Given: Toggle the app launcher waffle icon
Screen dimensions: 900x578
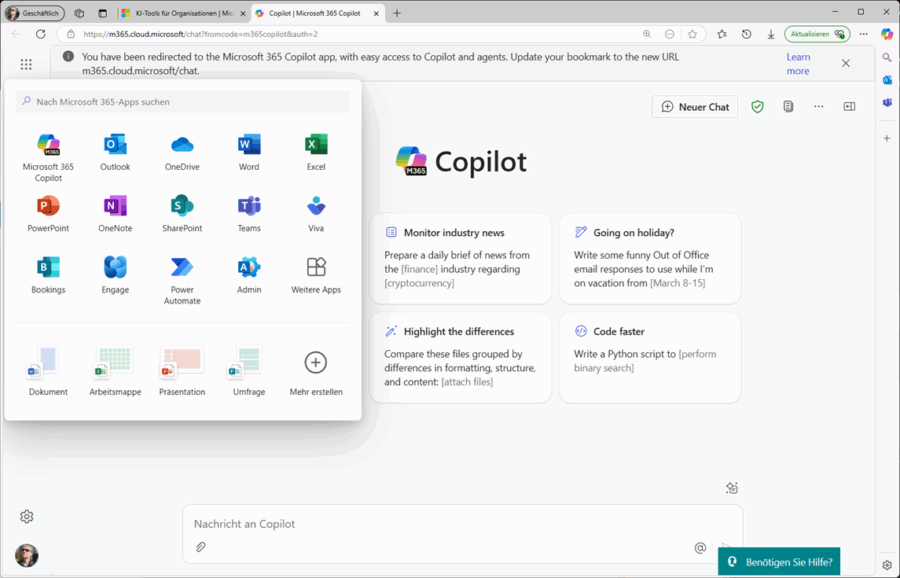Looking at the screenshot, I should tap(26, 64).
